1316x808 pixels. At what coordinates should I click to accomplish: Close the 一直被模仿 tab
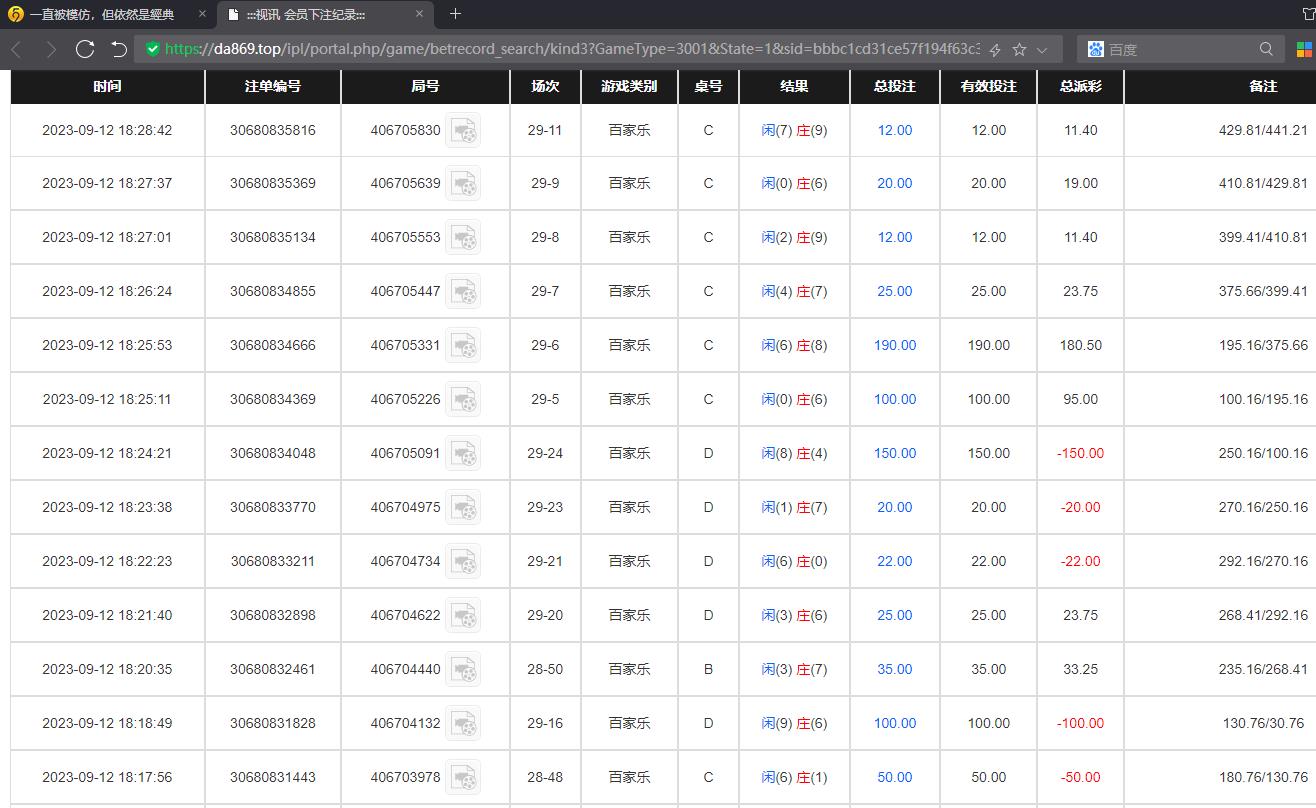pos(201,14)
